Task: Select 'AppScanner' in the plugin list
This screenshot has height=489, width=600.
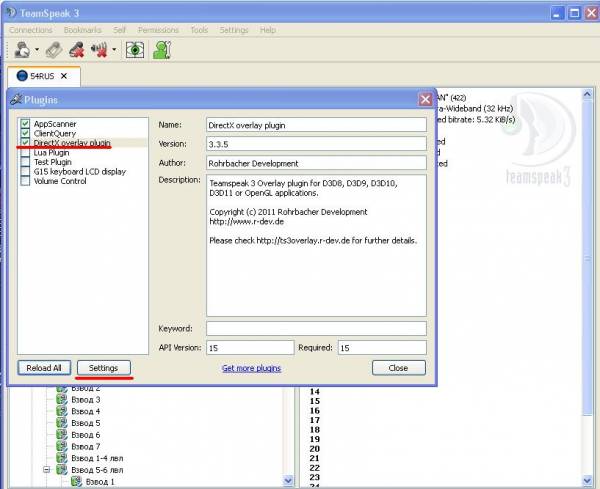Action: pyautogui.click(x=55, y=124)
